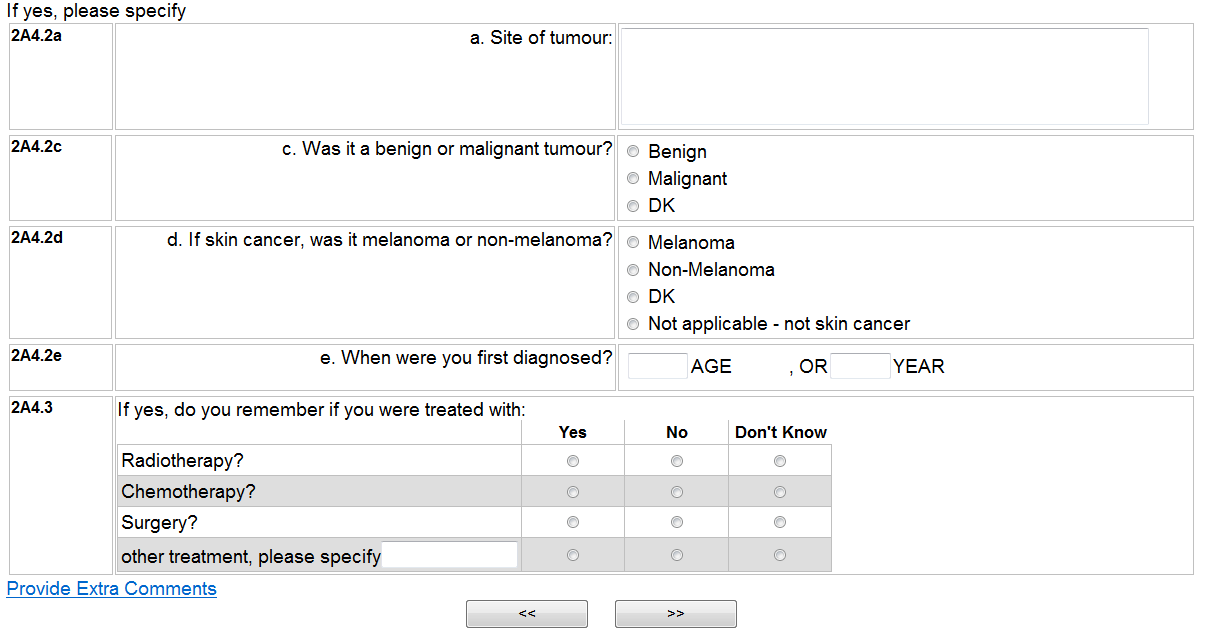Screen dimensions: 1206x642
Task: Click the YEAR diagnosis input field
Action: point(860,366)
